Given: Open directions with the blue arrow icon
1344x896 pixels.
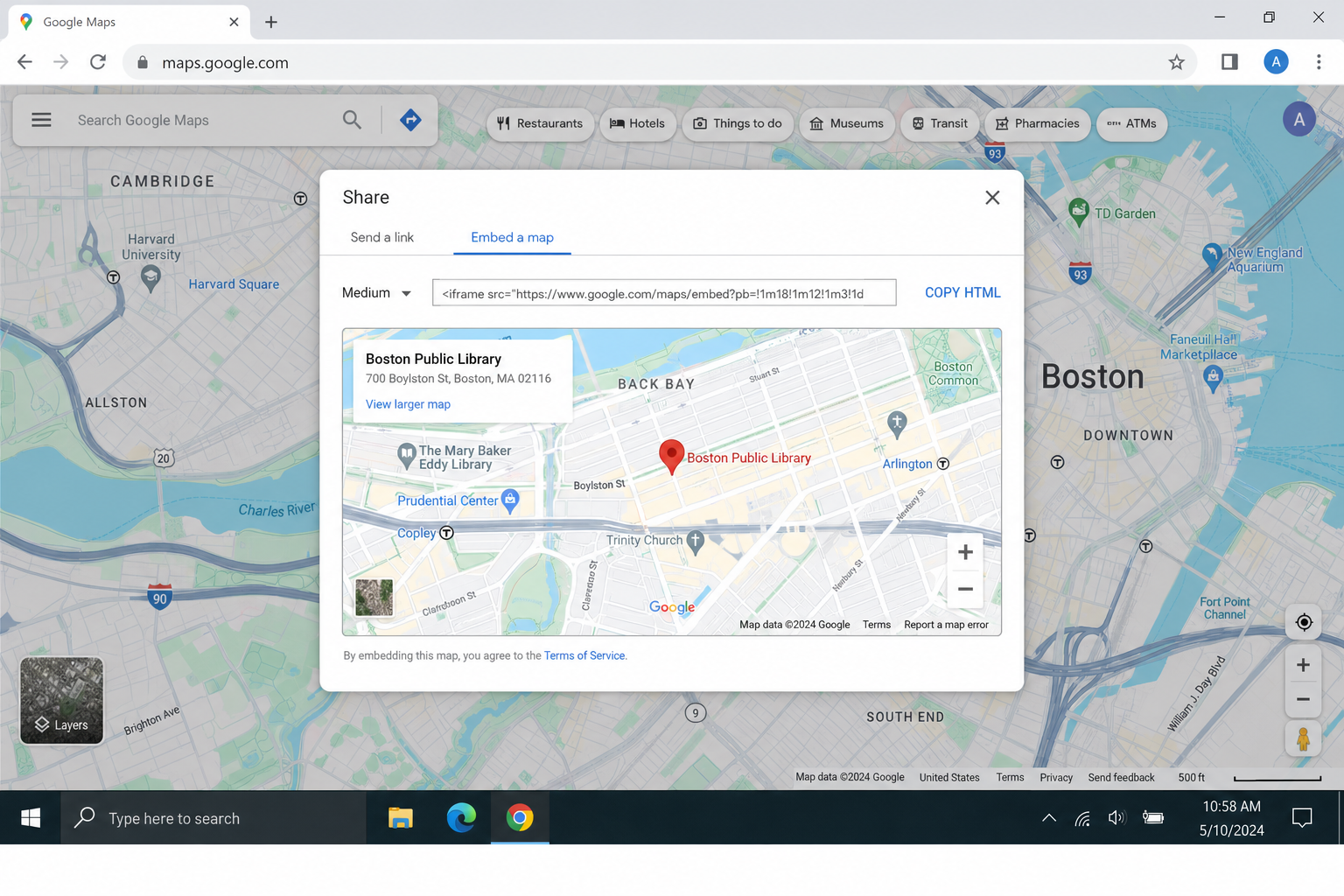Looking at the screenshot, I should [410, 120].
